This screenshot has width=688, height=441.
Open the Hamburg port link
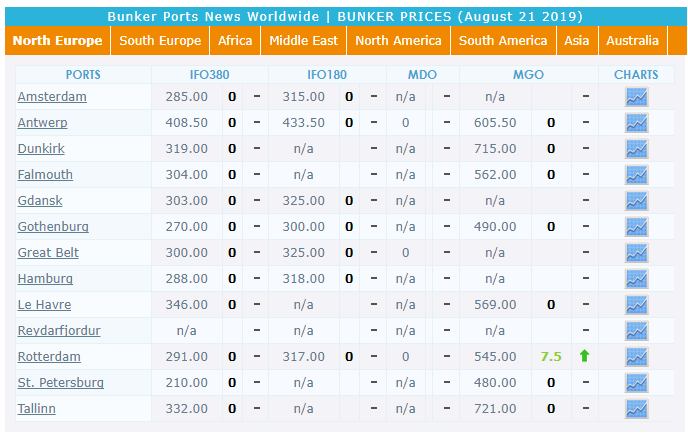(x=45, y=279)
